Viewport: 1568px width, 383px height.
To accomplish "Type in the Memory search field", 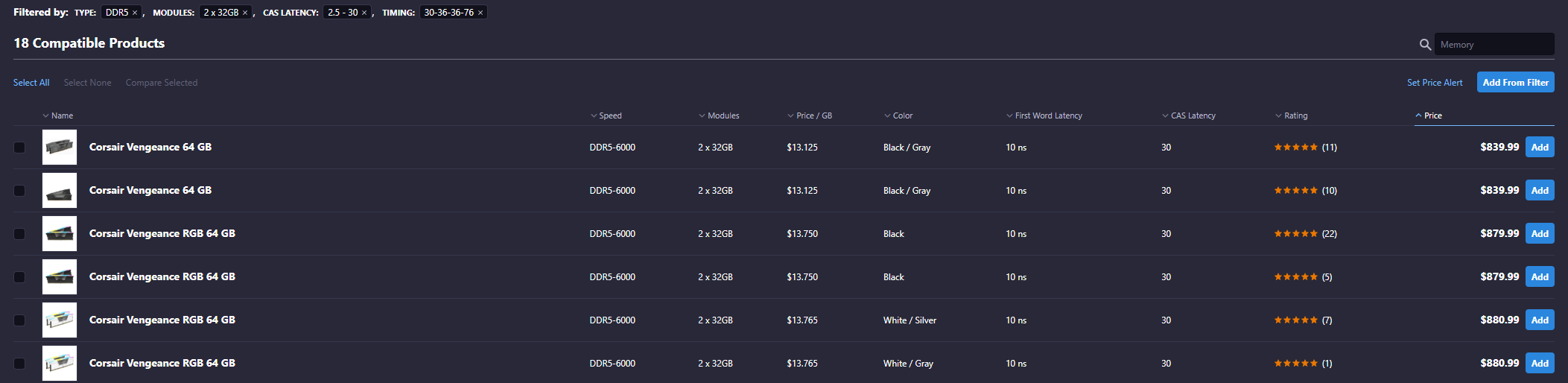I will point(1494,45).
